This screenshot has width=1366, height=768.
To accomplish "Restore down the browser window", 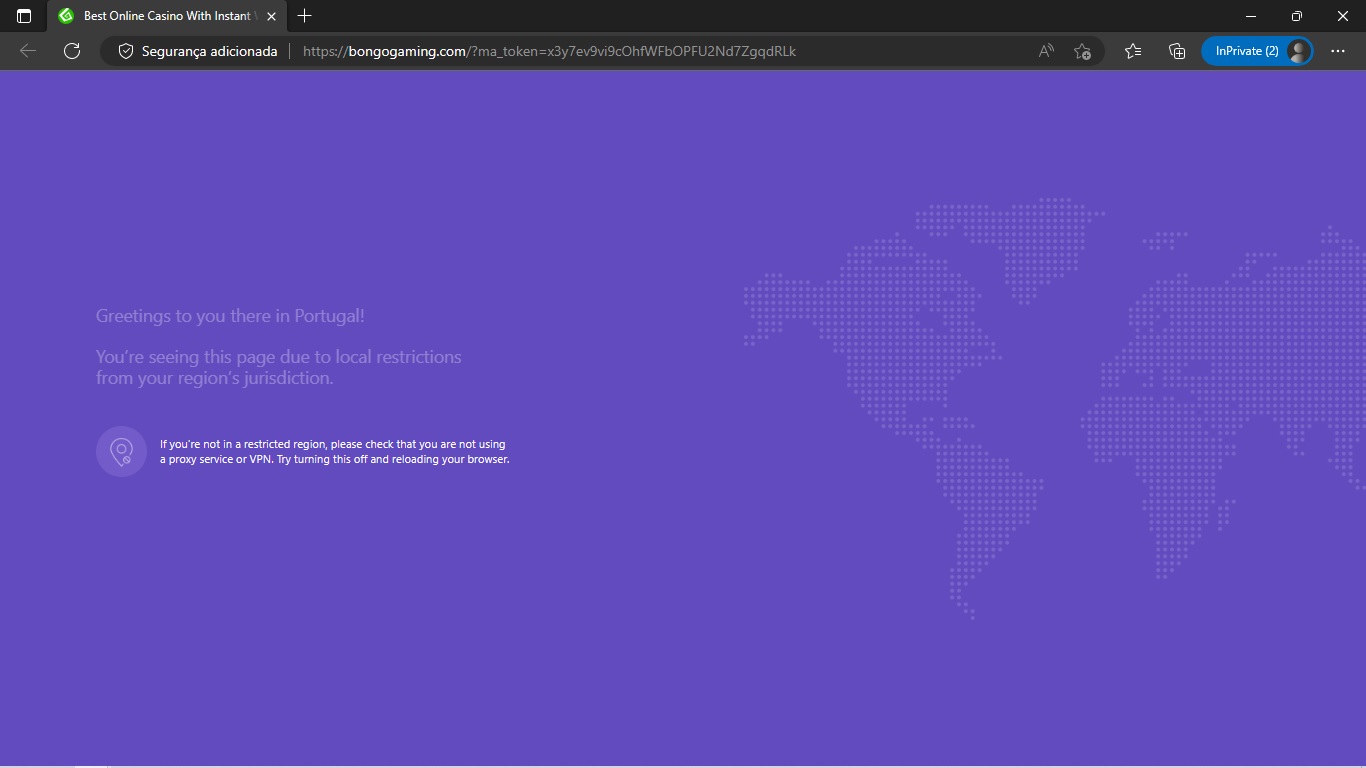I will [1297, 16].
